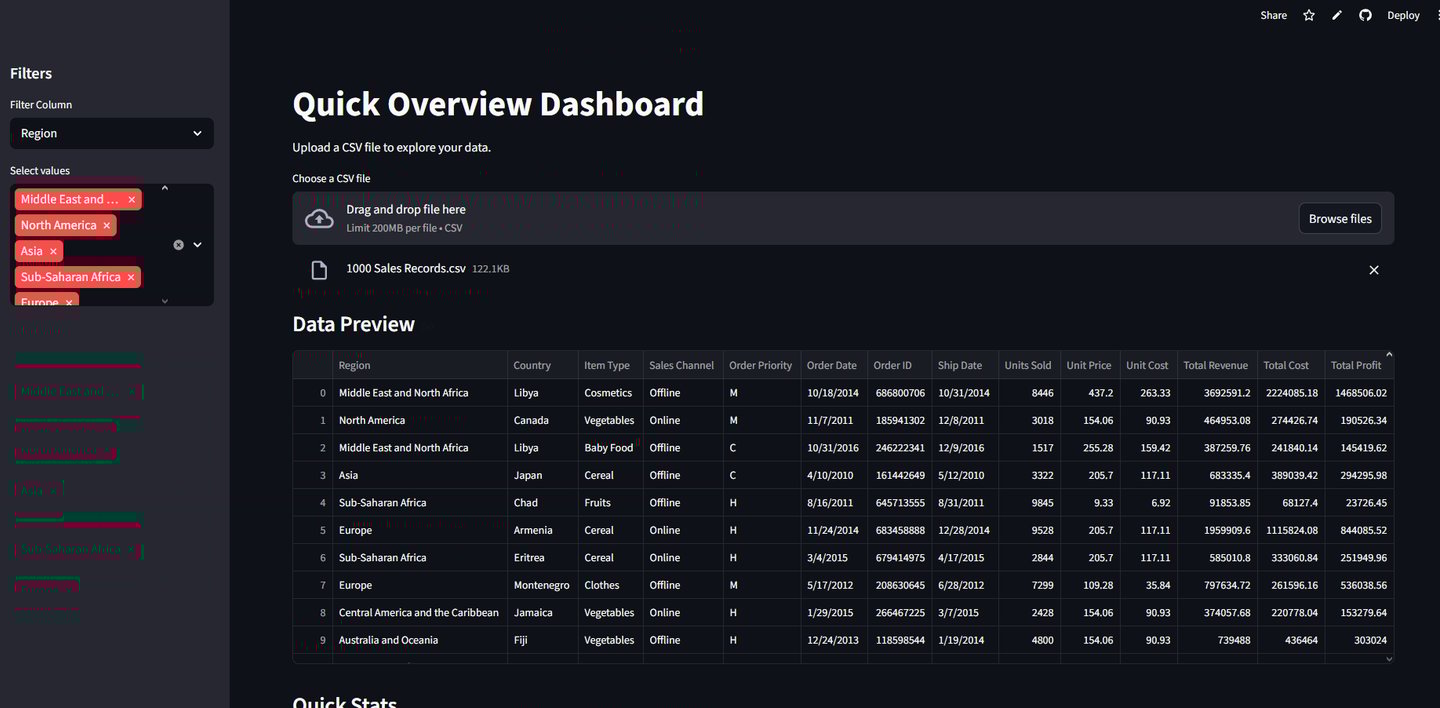
Task: Select the Cosmetics item type cell
Action: [611, 393]
